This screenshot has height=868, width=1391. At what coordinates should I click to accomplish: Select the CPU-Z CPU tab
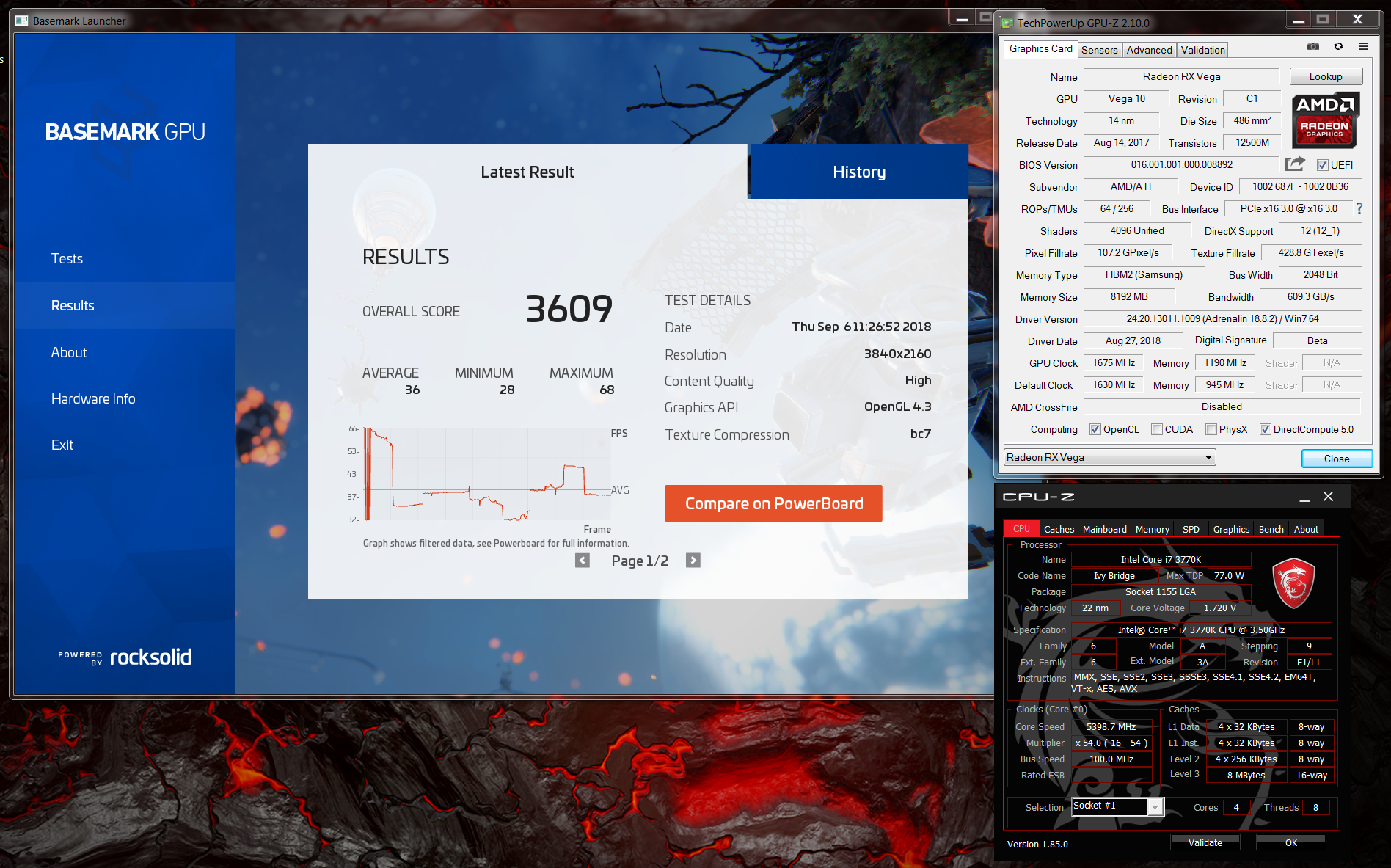point(1021,529)
